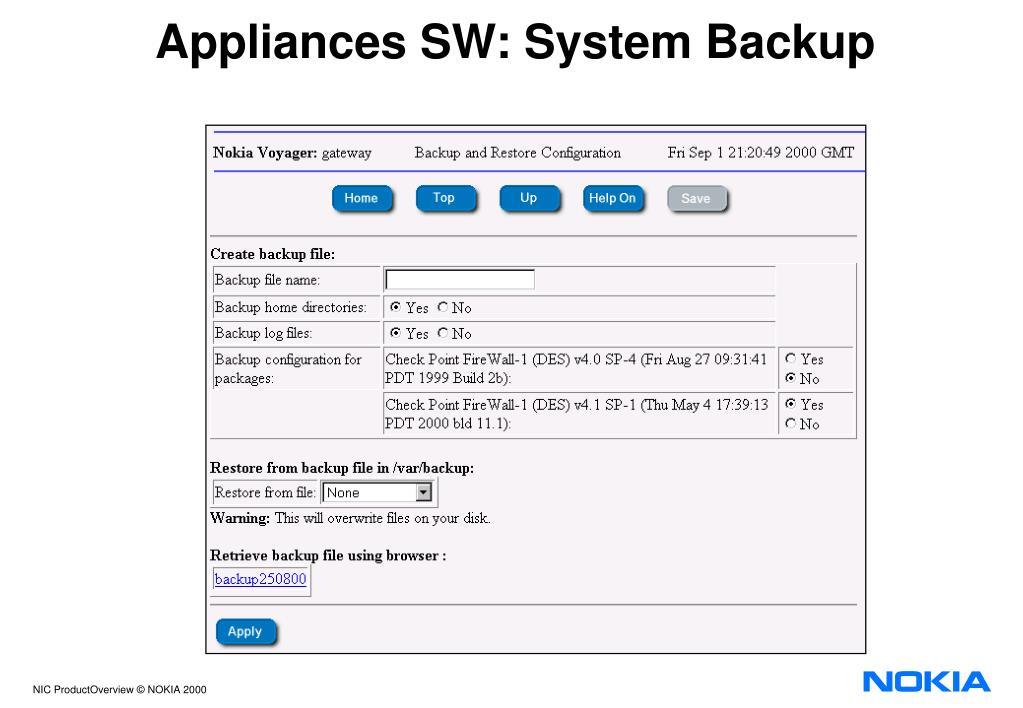Click the Apply button

[245, 631]
